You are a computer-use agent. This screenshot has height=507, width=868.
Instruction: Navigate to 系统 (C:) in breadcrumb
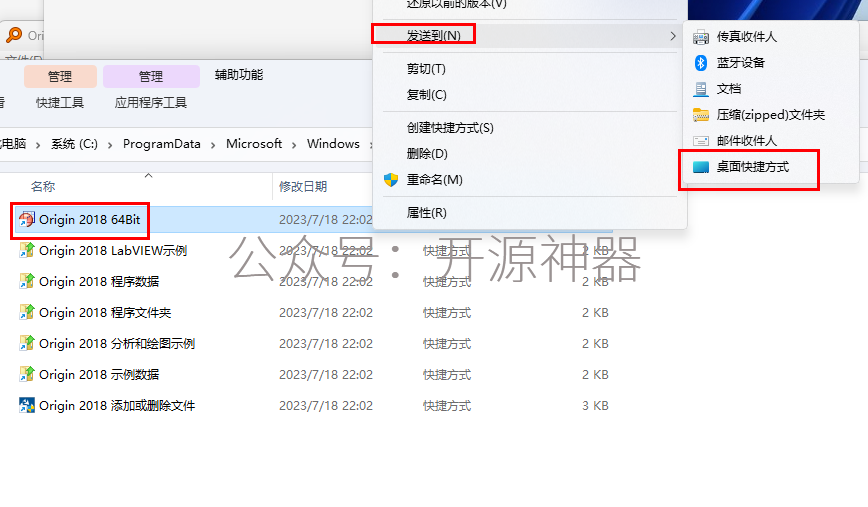click(74, 144)
